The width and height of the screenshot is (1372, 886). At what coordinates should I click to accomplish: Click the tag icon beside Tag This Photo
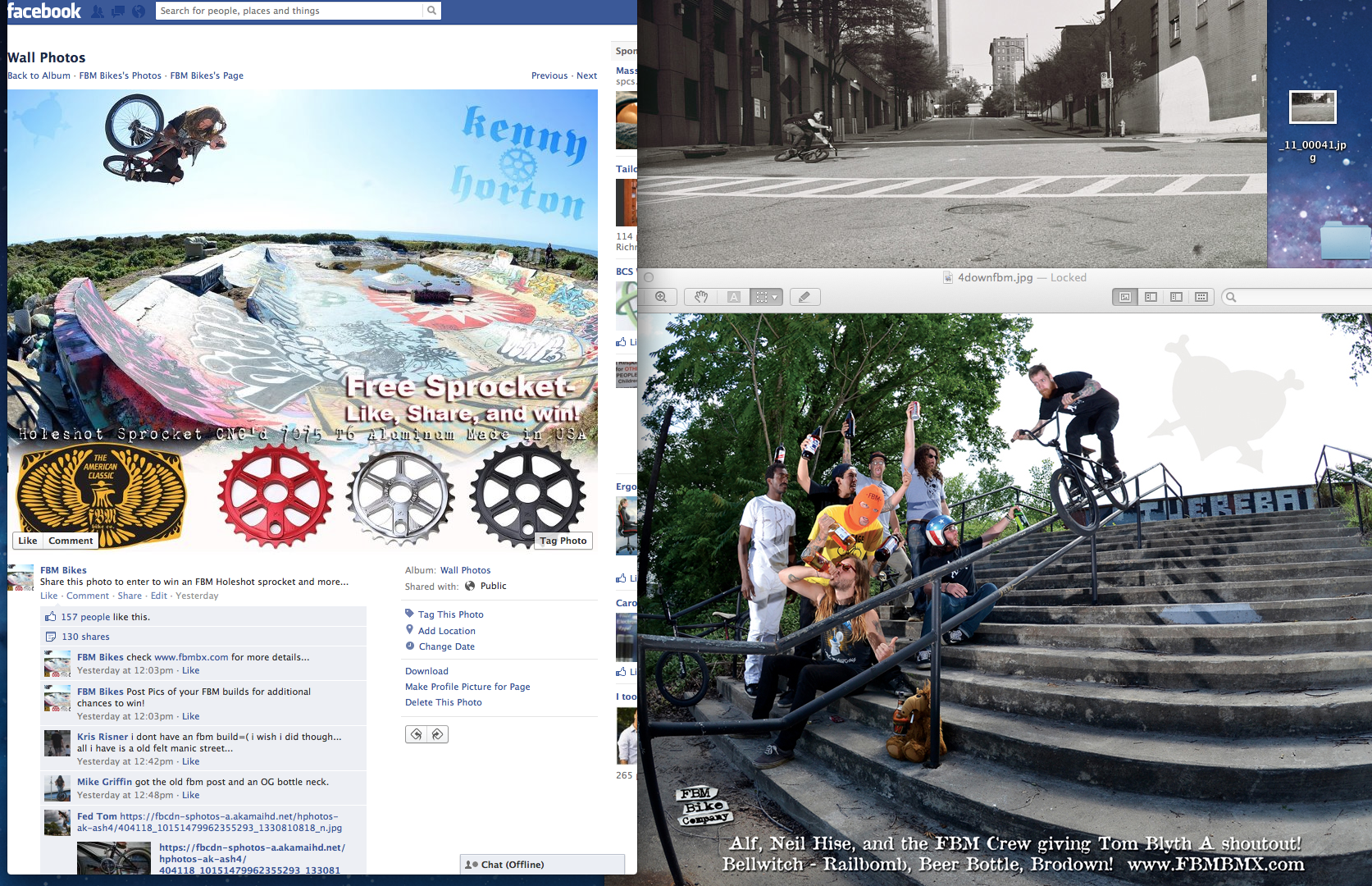(410, 614)
